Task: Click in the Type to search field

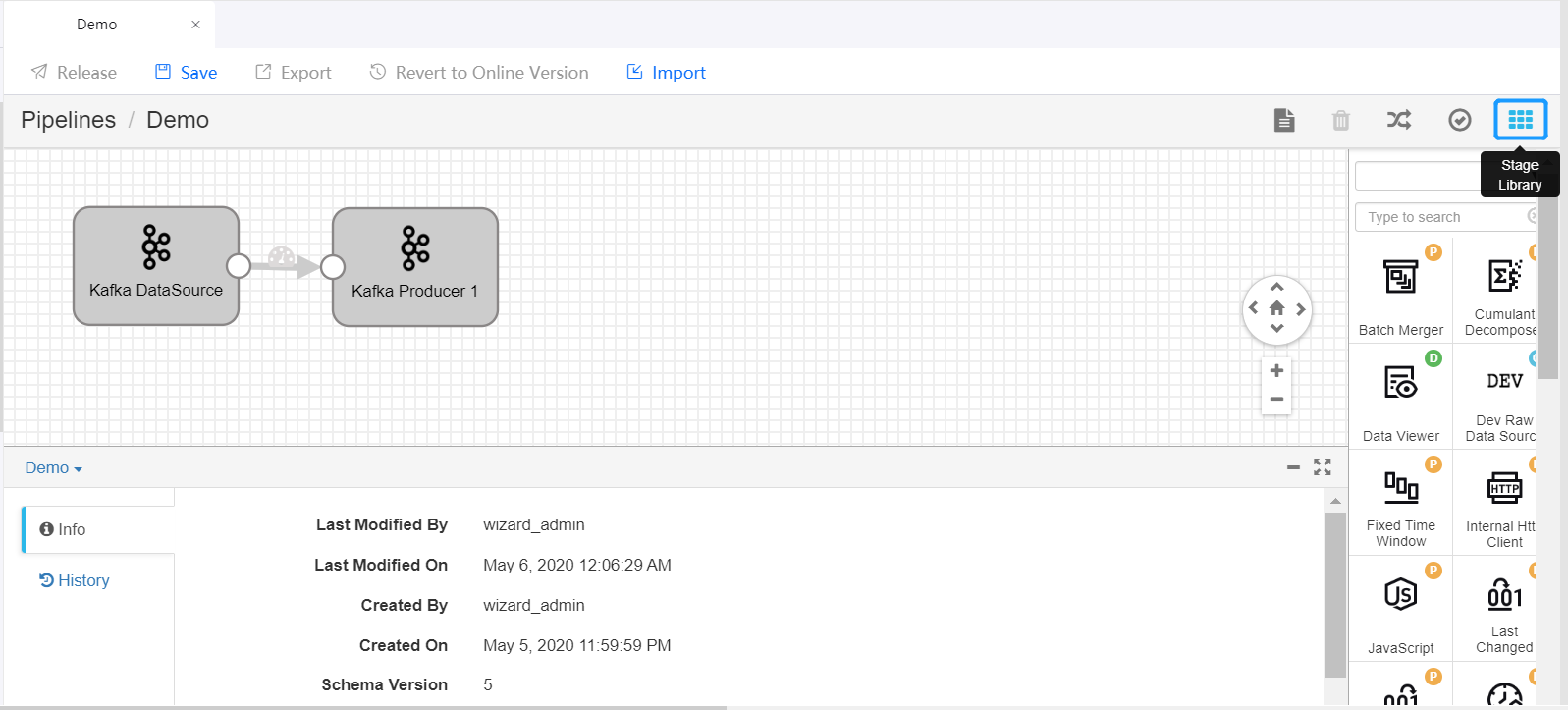Action: (1439, 217)
